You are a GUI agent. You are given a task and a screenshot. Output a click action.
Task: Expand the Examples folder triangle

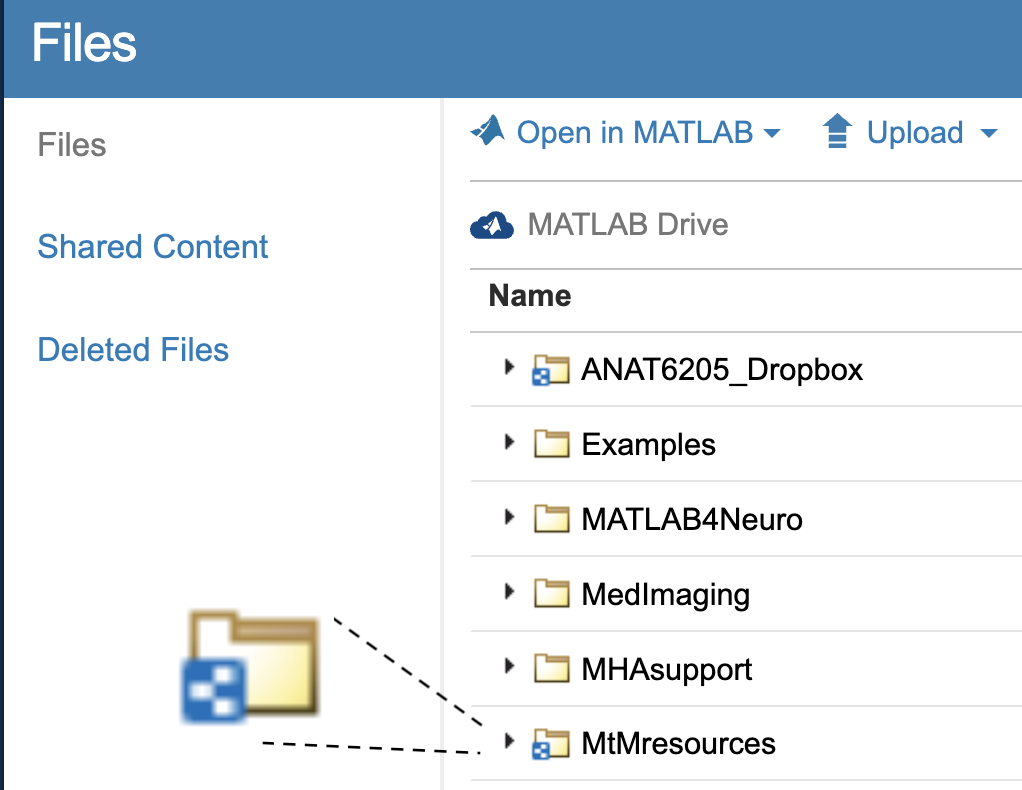click(510, 442)
